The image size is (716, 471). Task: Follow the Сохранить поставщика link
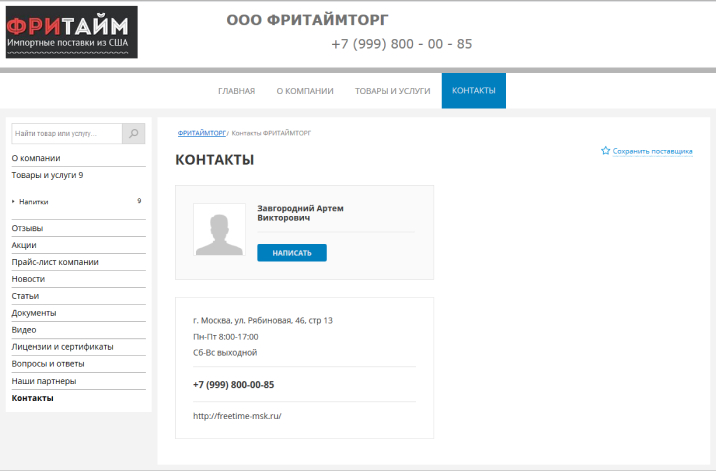coord(653,151)
